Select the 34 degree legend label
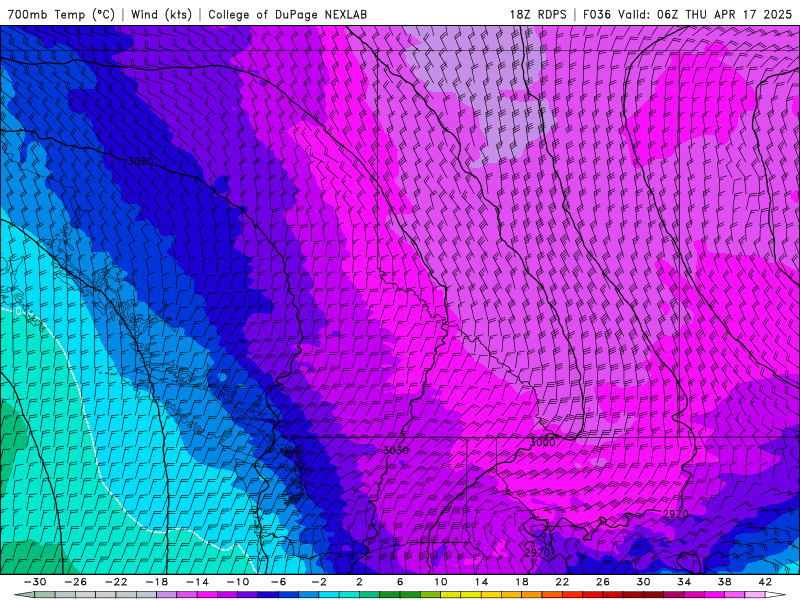The image size is (800, 600). tap(684, 582)
